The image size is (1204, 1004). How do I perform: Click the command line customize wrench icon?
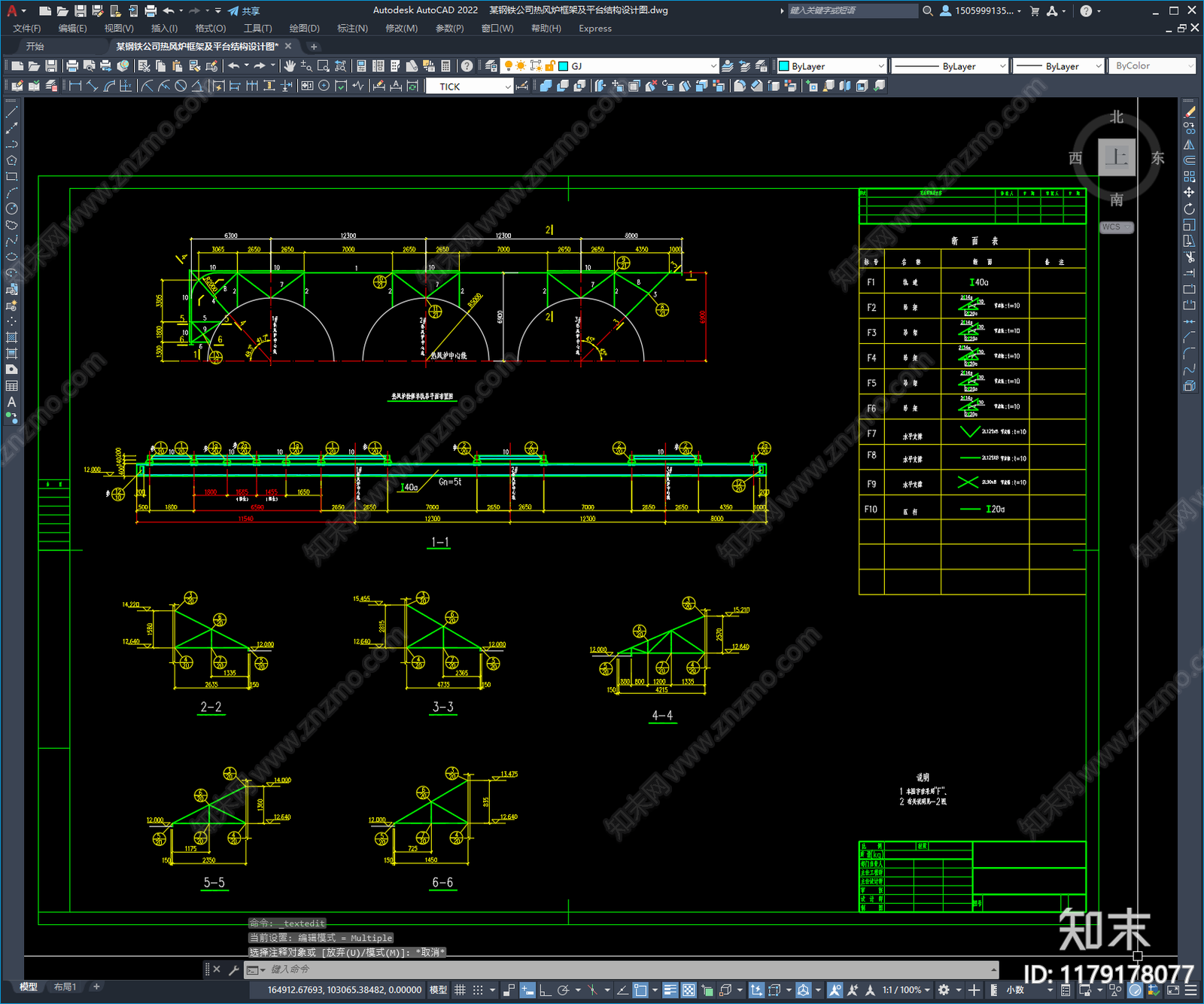[x=233, y=969]
